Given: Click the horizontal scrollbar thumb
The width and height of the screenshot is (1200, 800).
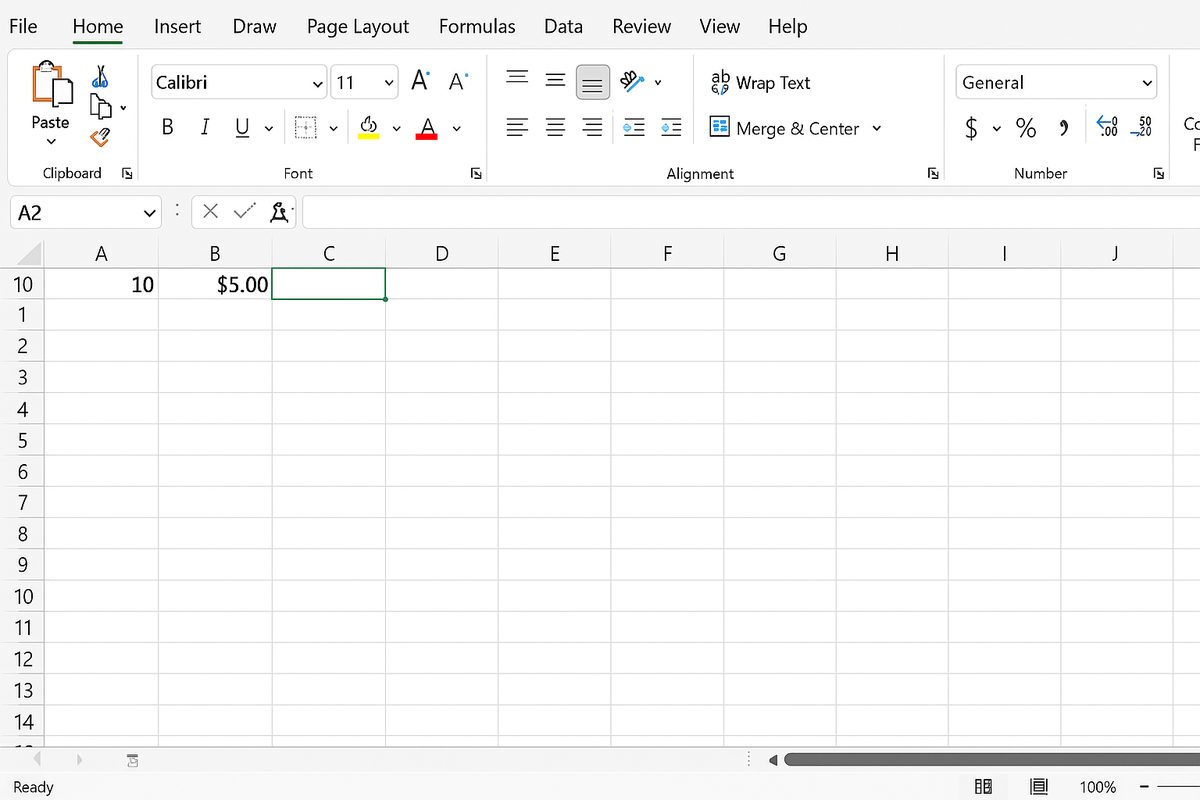Looking at the screenshot, I should click(992, 760).
